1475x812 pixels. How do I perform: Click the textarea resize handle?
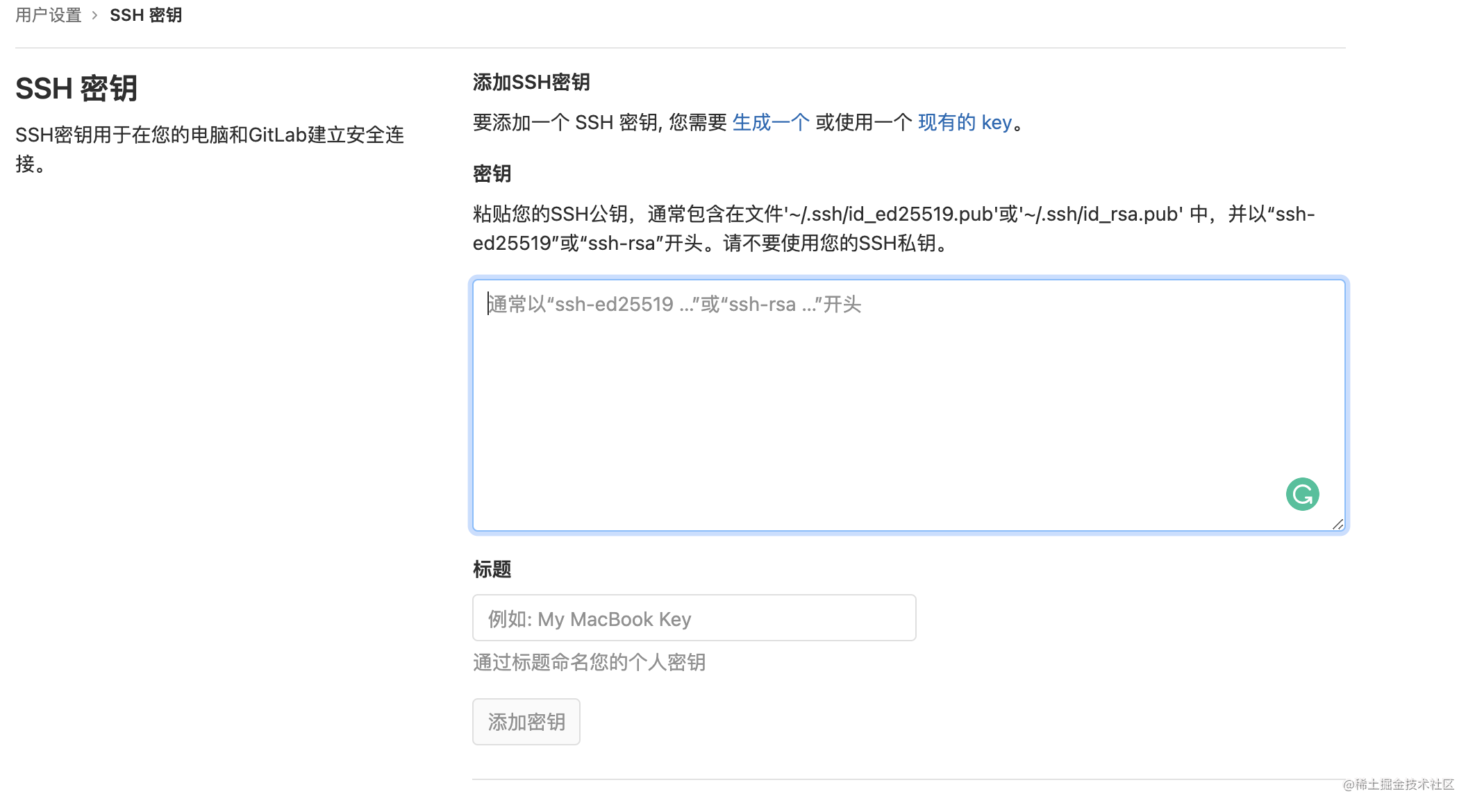(x=1337, y=526)
